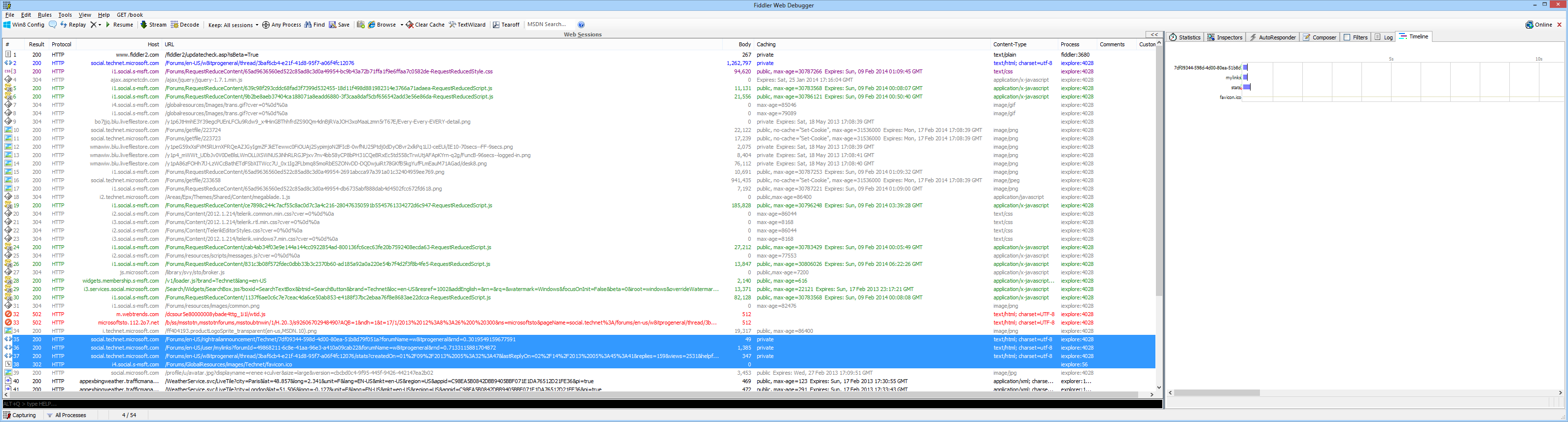This screenshot has height=422, width=1568.
Task: Sort by the Host column header
Action: click(x=119, y=44)
